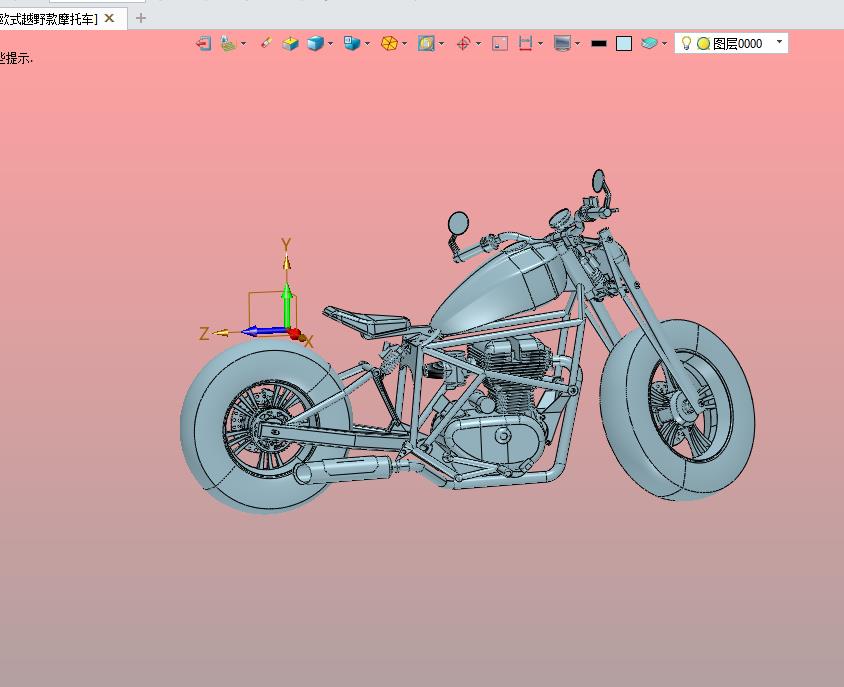Click the blue shaded cube display icon
Screen dimensions: 844x687
coord(315,43)
